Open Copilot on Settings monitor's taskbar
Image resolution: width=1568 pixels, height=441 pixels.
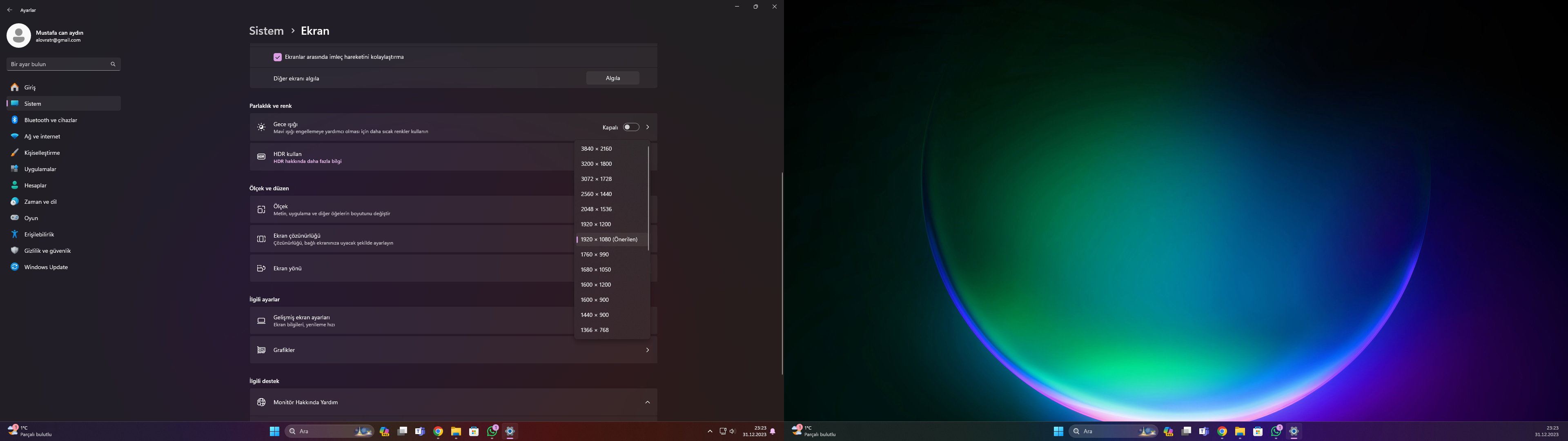point(384,431)
